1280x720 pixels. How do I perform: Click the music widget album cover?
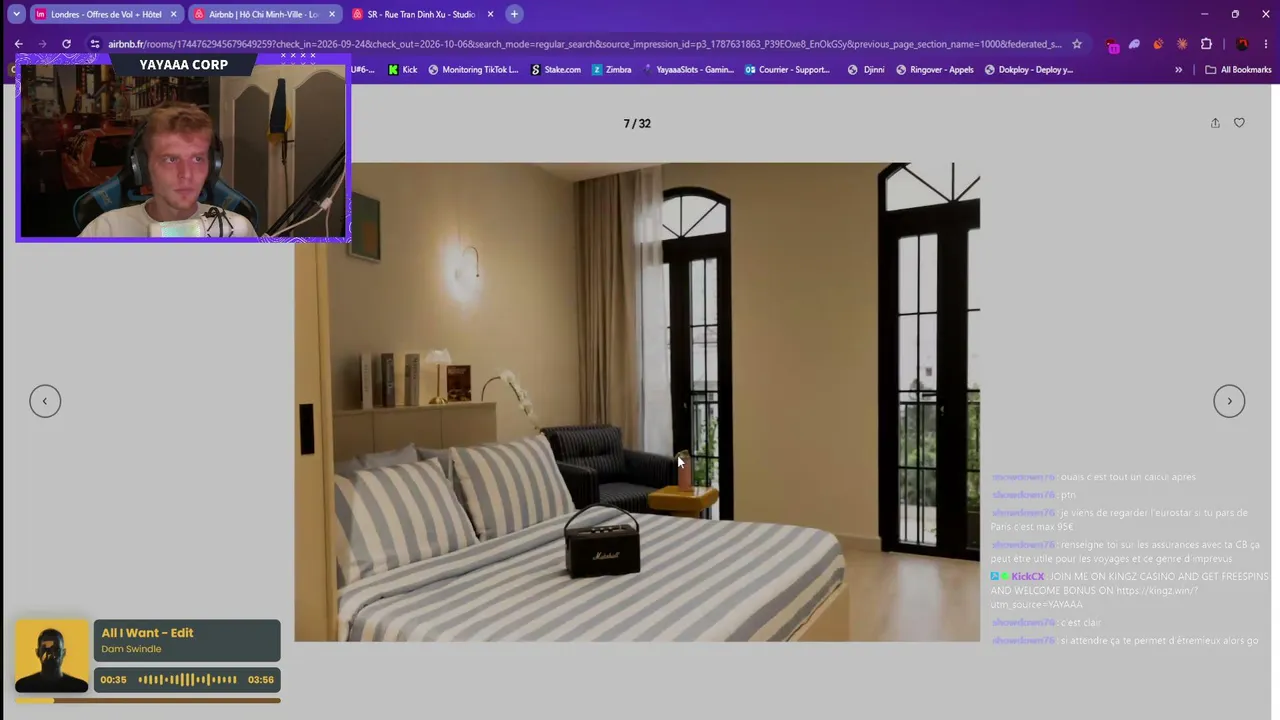(52, 656)
